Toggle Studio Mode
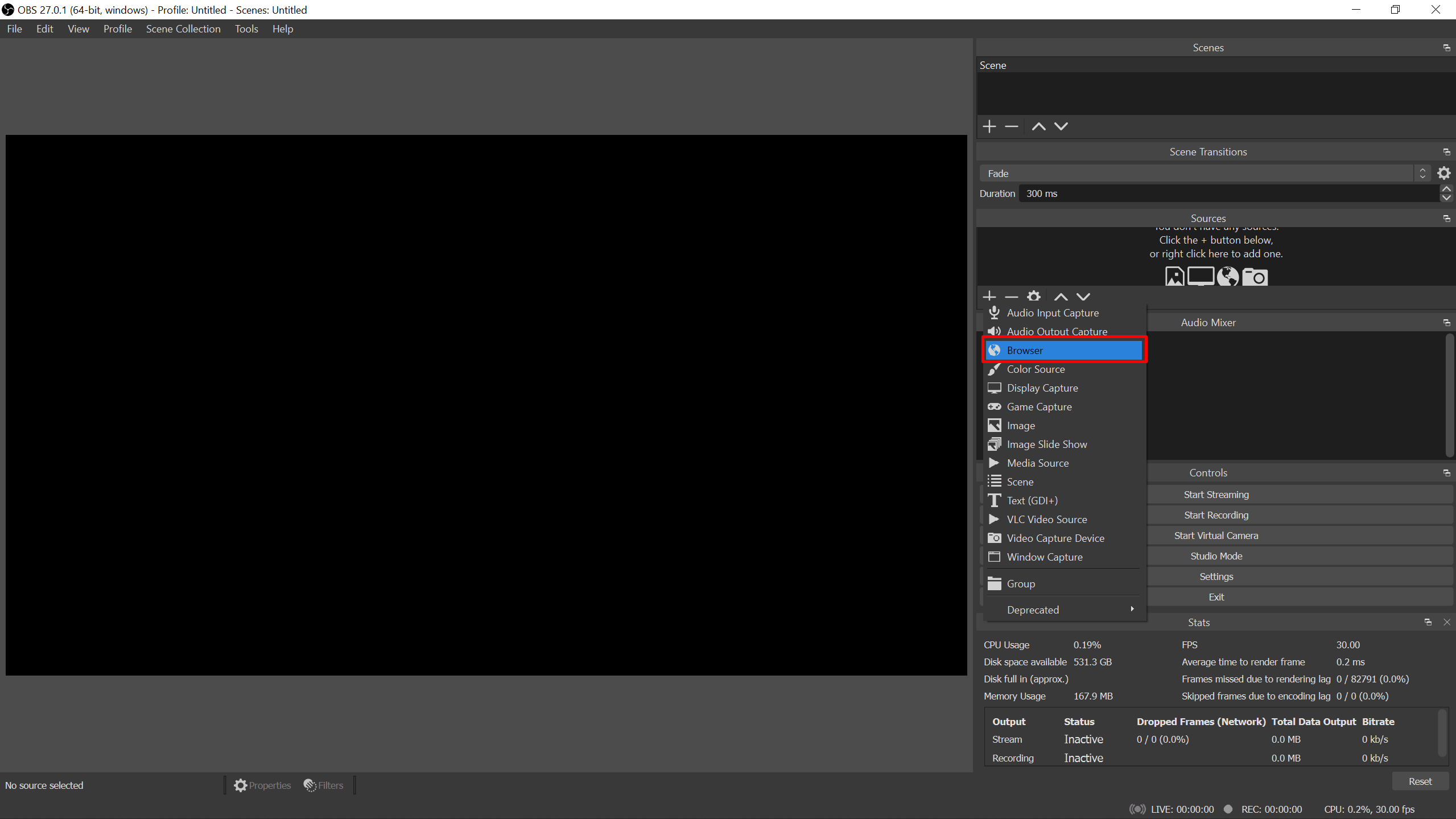1456x819 pixels. [1216, 556]
